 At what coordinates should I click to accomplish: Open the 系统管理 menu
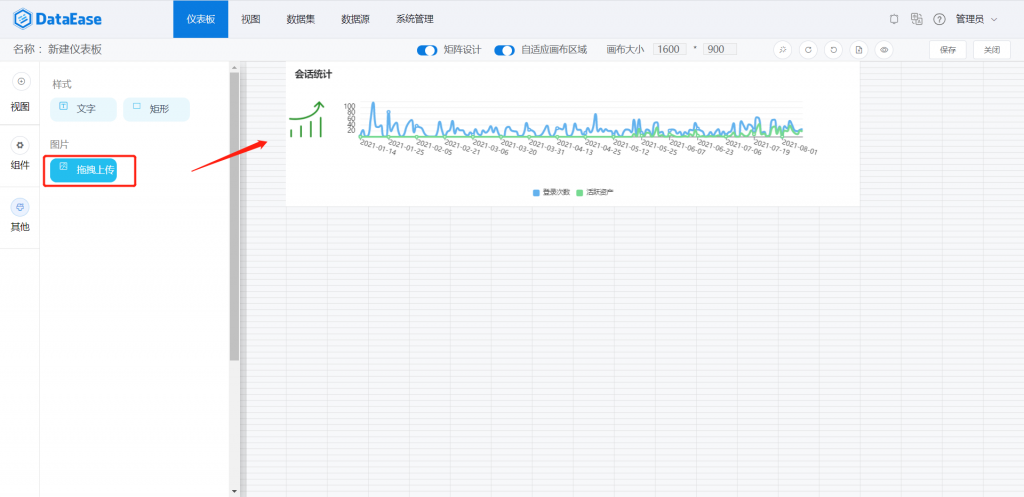pyautogui.click(x=415, y=19)
